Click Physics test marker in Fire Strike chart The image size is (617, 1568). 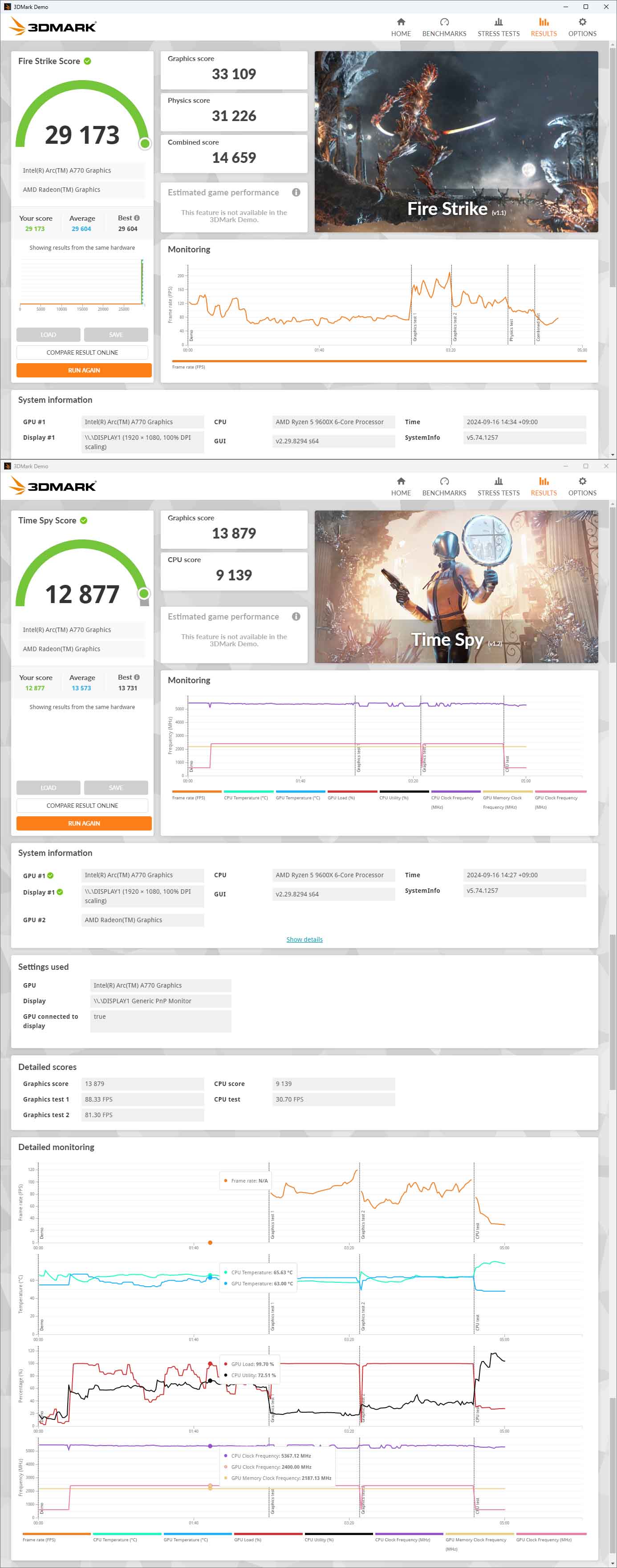tap(511, 330)
